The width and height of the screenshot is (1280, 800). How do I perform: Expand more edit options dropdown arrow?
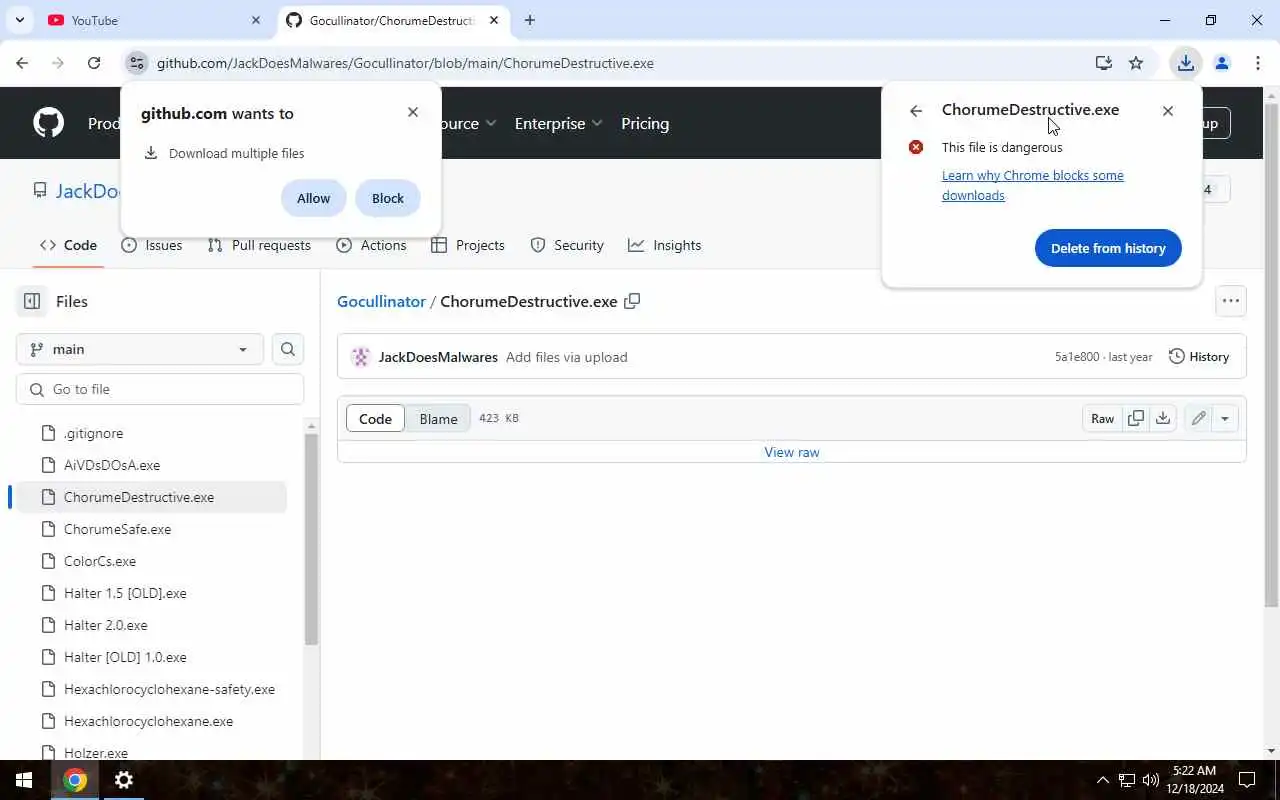pos(1225,418)
